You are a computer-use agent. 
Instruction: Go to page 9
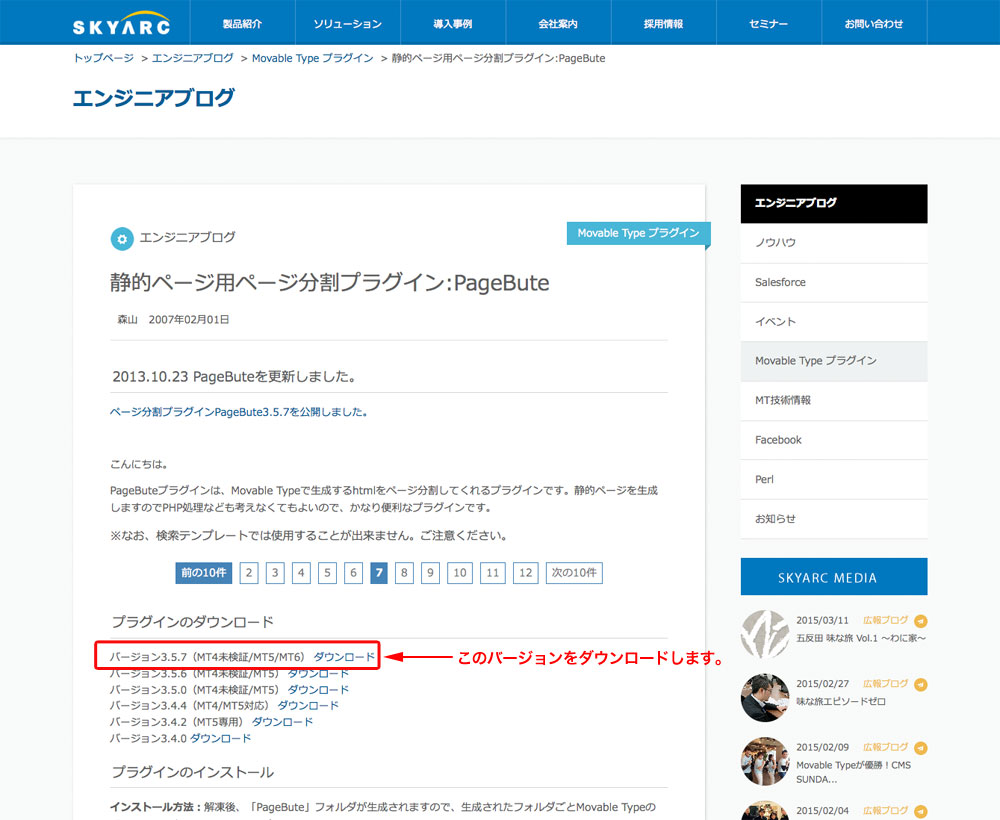pyautogui.click(x=430, y=573)
